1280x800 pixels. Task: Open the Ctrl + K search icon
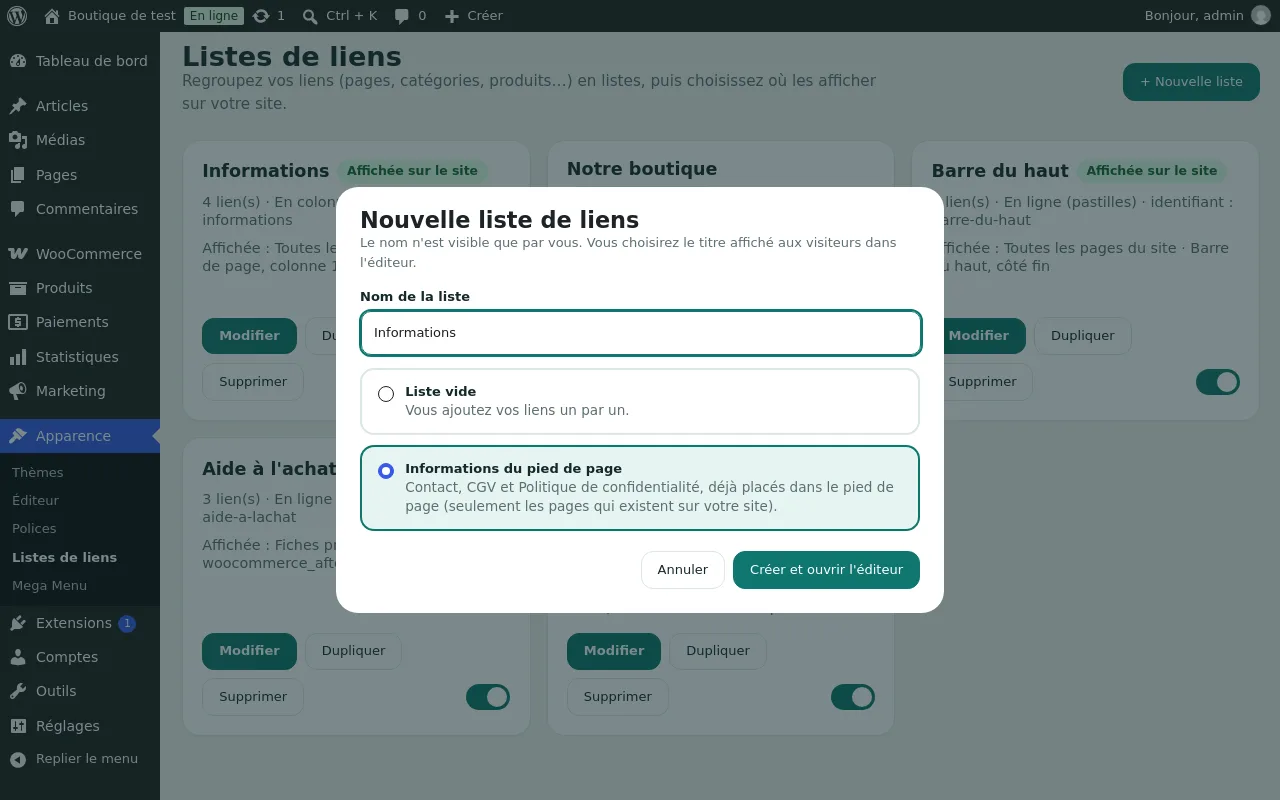[310, 16]
